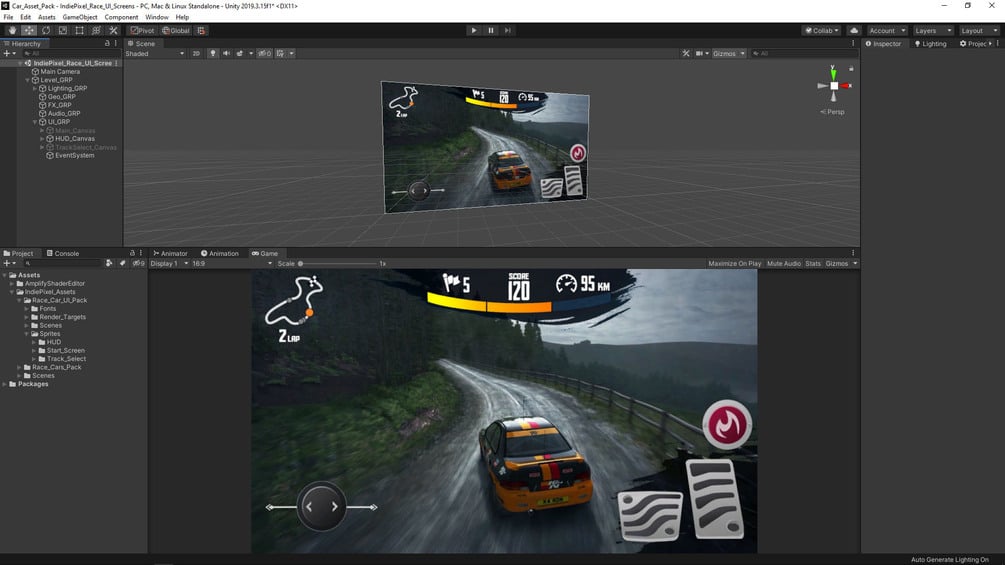Viewport: 1005px width, 565px height.
Task: Step forward one frame
Action: point(508,30)
